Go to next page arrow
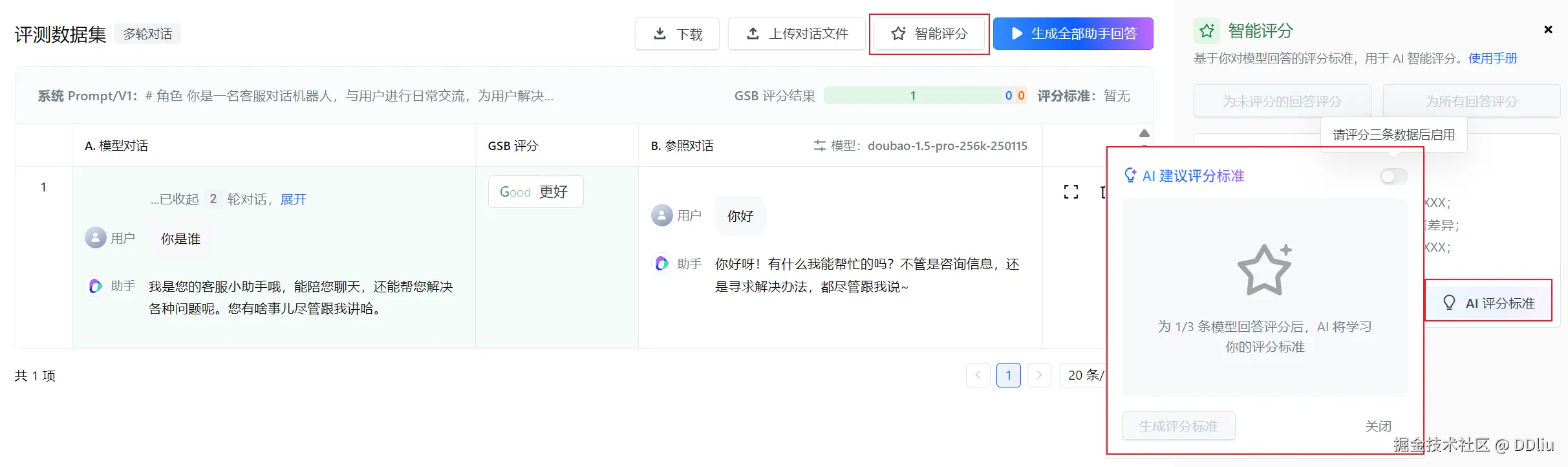Viewport: 1568px width, 467px height. coord(1039,375)
